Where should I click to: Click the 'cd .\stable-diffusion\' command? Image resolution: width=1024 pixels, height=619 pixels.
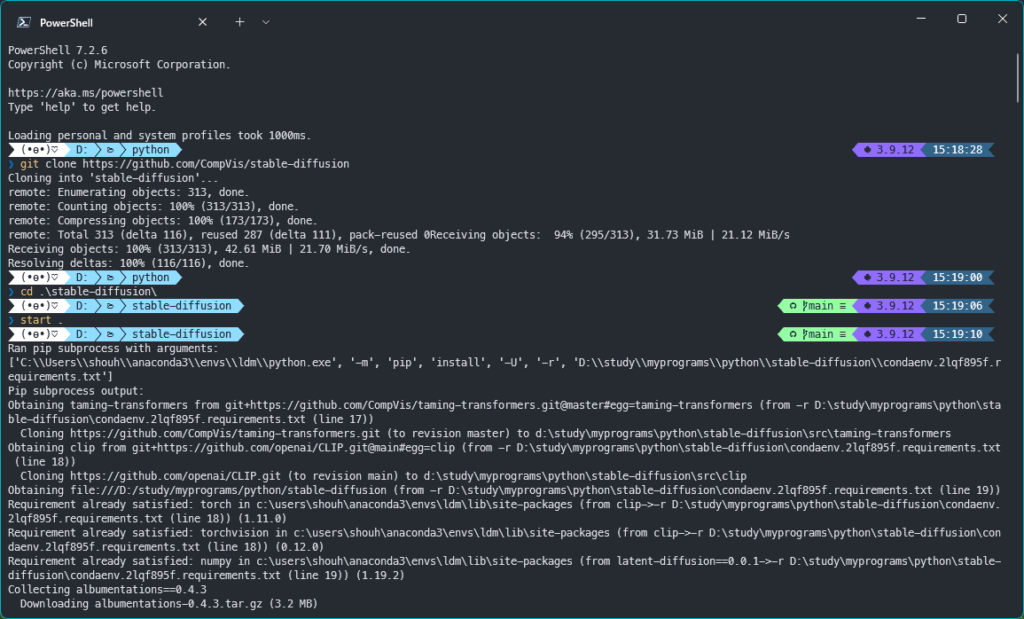coord(89,292)
